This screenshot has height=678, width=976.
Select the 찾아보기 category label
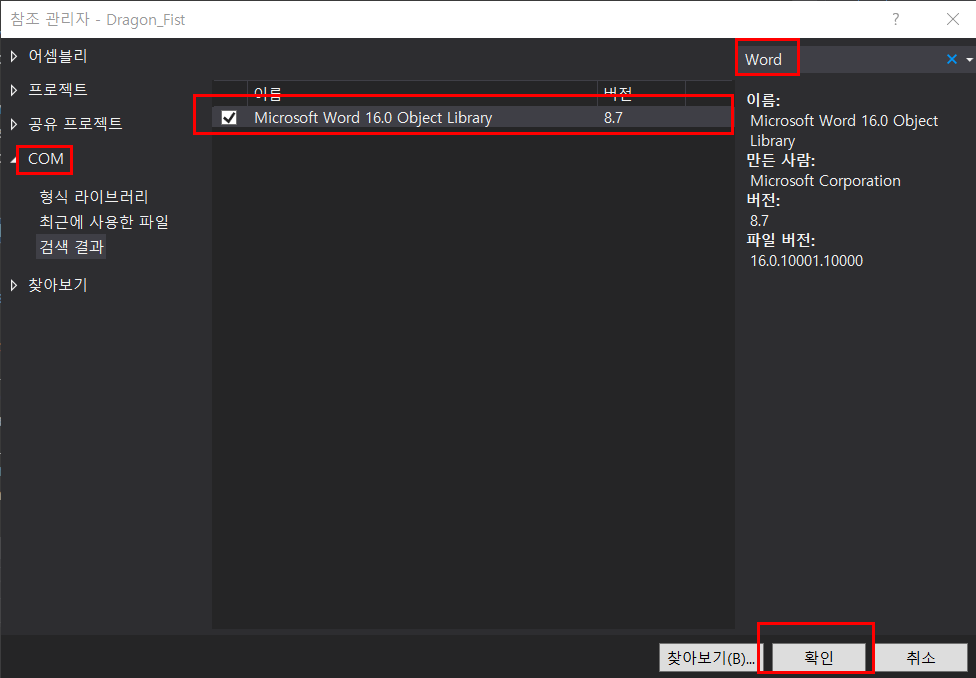[58, 285]
